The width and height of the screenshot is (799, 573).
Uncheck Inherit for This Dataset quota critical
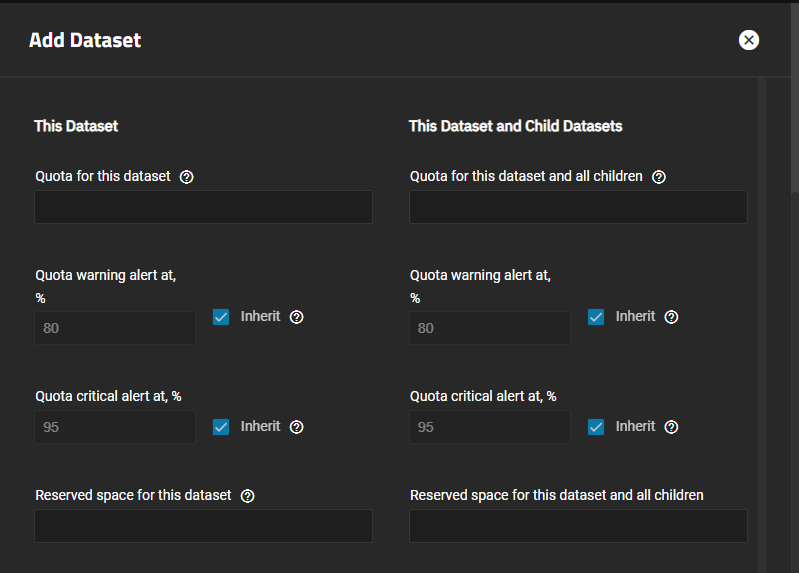point(222,427)
